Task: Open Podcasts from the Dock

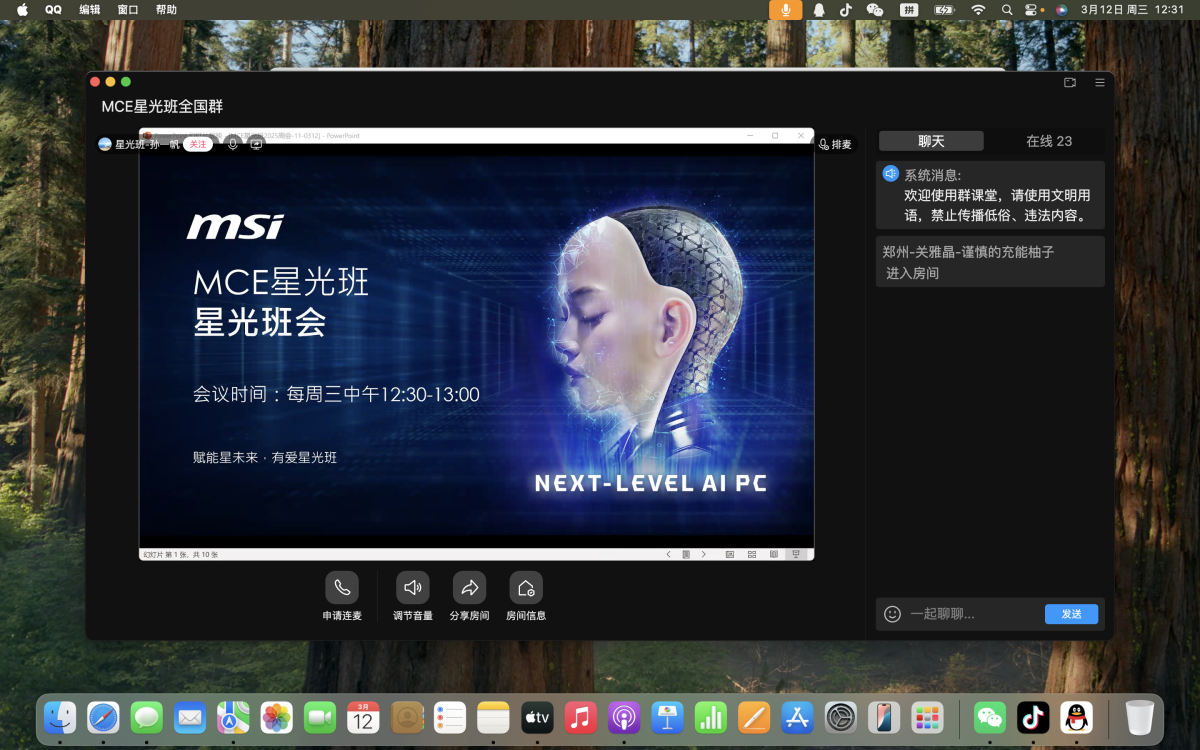Action: [x=623, y=717]
